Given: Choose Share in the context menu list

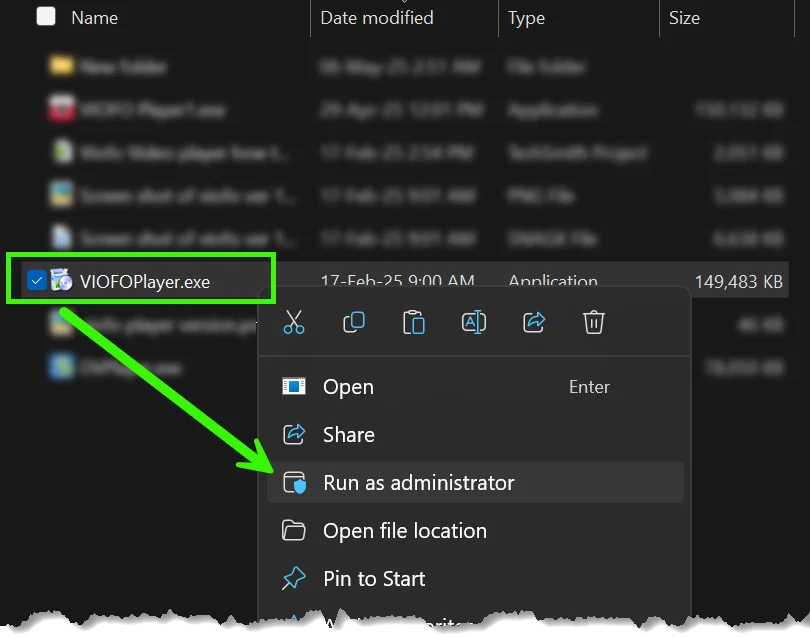Looking at the screenshot, I should point(475,434).
